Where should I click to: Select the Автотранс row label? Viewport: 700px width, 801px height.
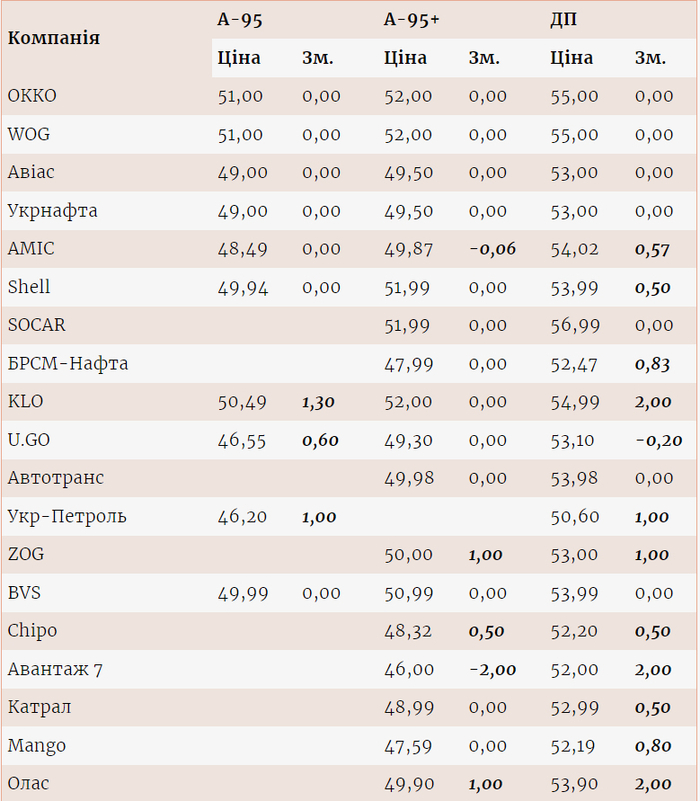(x=55, y=478)
